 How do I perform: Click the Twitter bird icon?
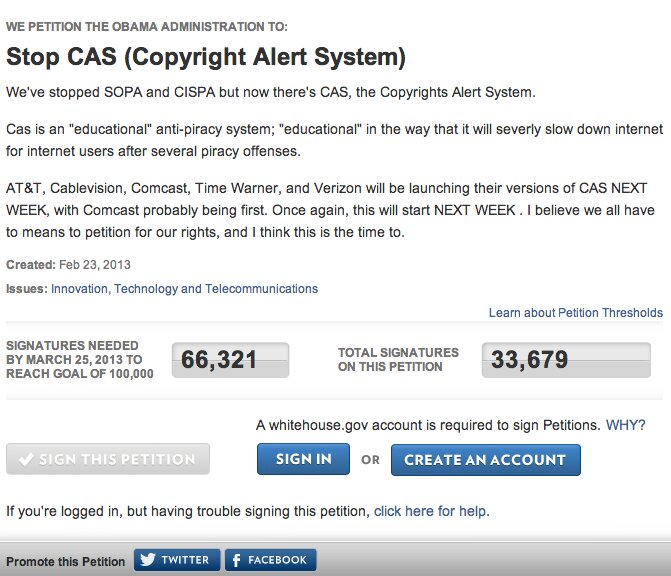(x=148, y=560)
